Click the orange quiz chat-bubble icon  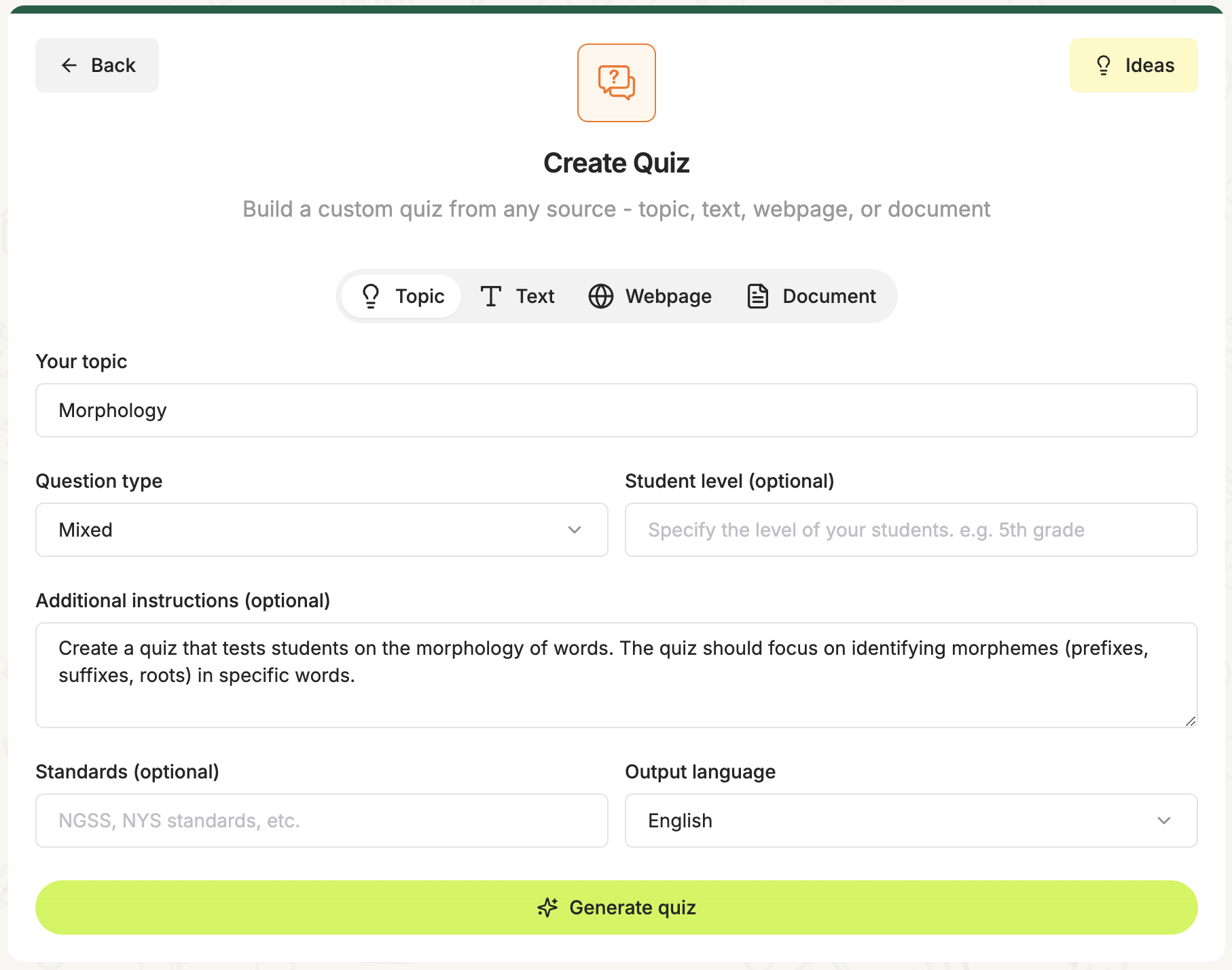click(617, 83)
